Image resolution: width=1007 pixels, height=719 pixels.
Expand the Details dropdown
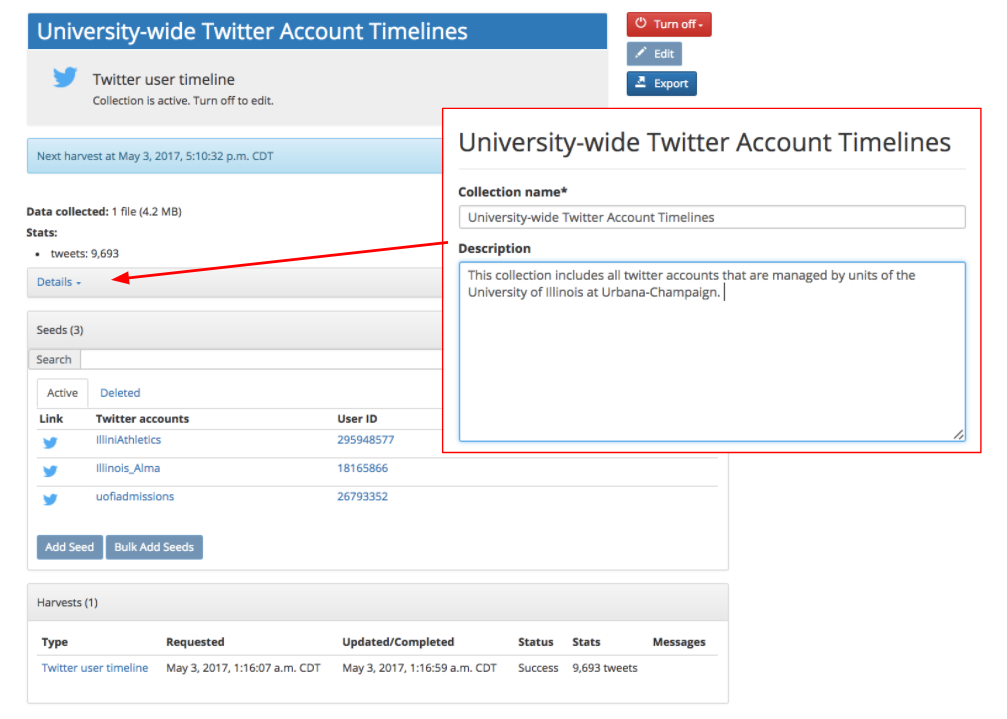58,282
